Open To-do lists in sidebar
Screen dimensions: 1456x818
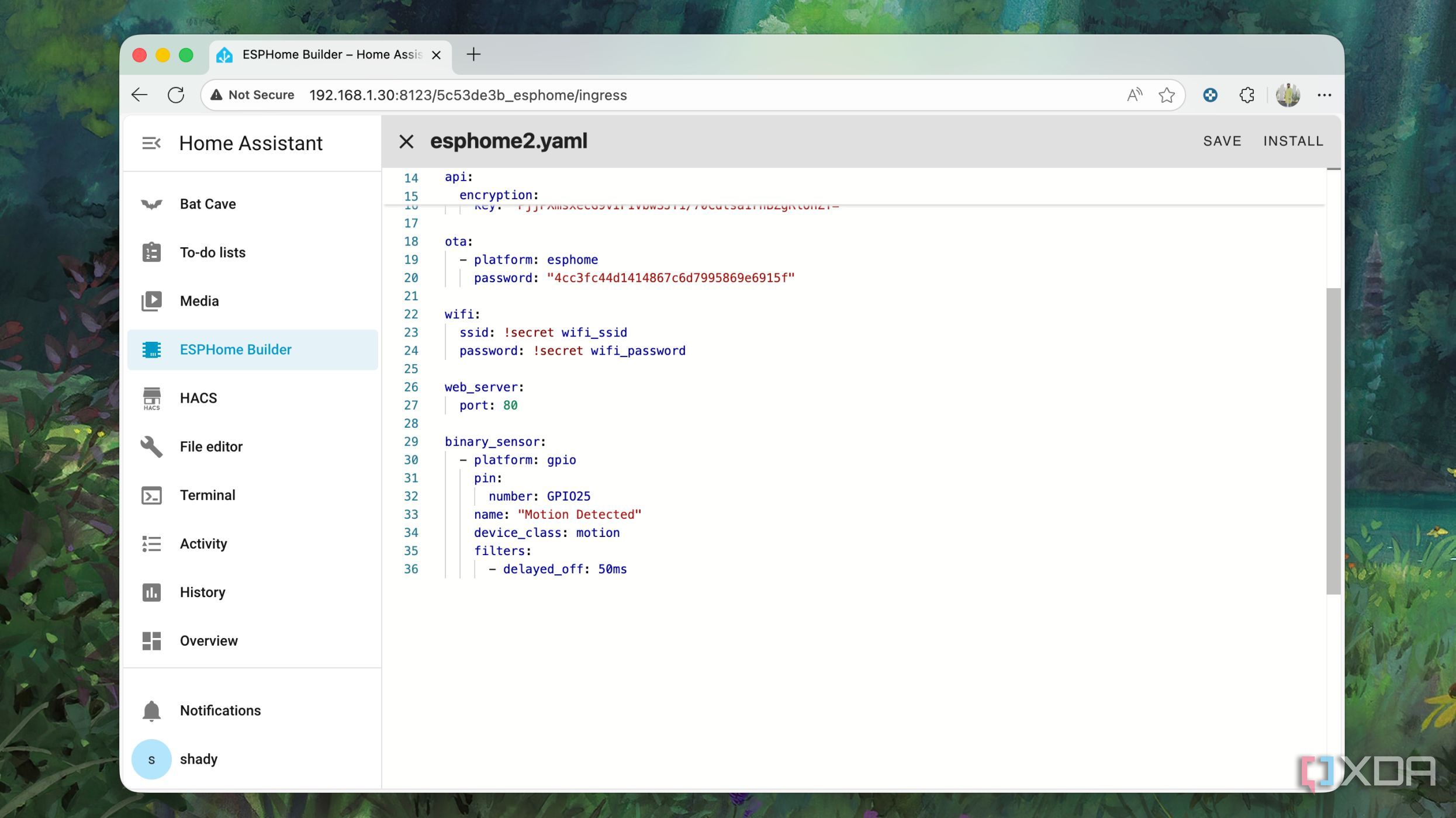pyautogui.click(x=212, y=252)
